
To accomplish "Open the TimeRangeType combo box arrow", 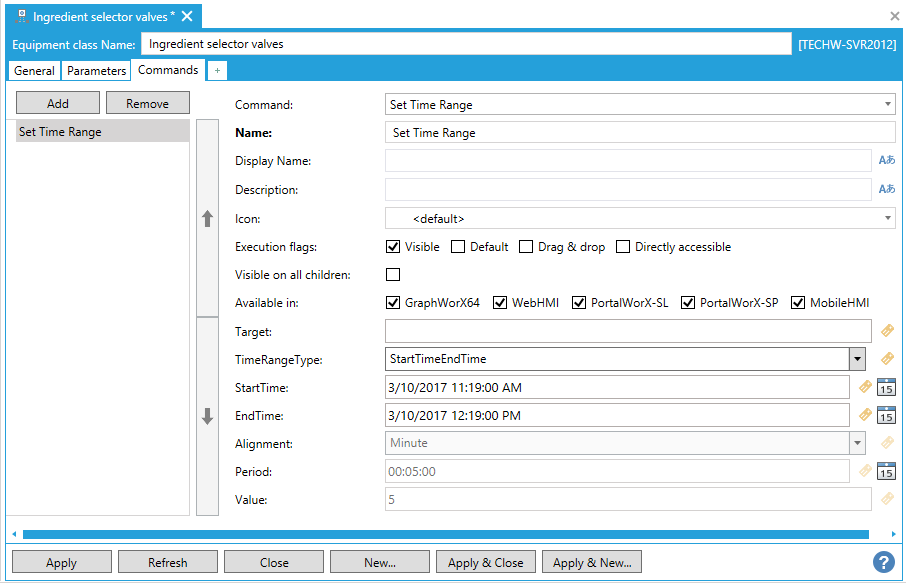I will [x=857, y=359].
